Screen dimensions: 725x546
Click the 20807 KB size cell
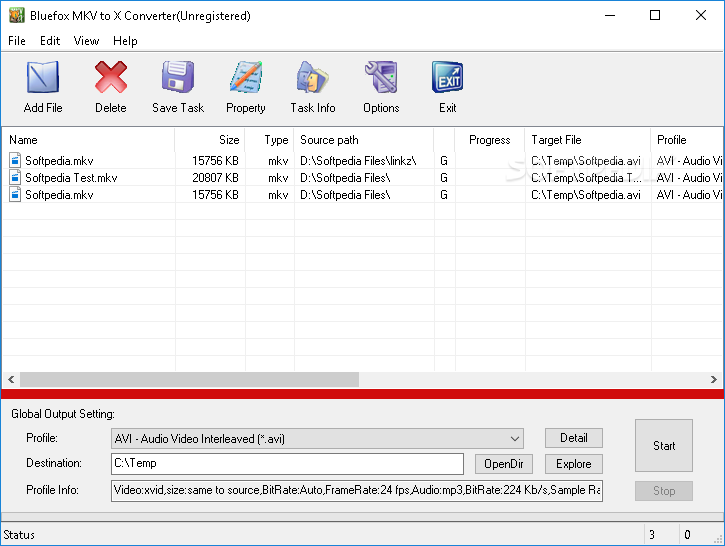[x=215, y=178]
